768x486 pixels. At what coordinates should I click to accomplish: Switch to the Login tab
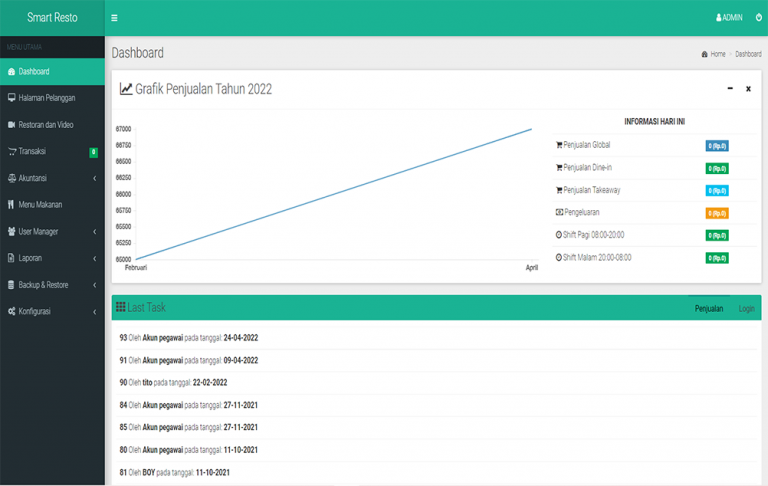tap(746, 309)
